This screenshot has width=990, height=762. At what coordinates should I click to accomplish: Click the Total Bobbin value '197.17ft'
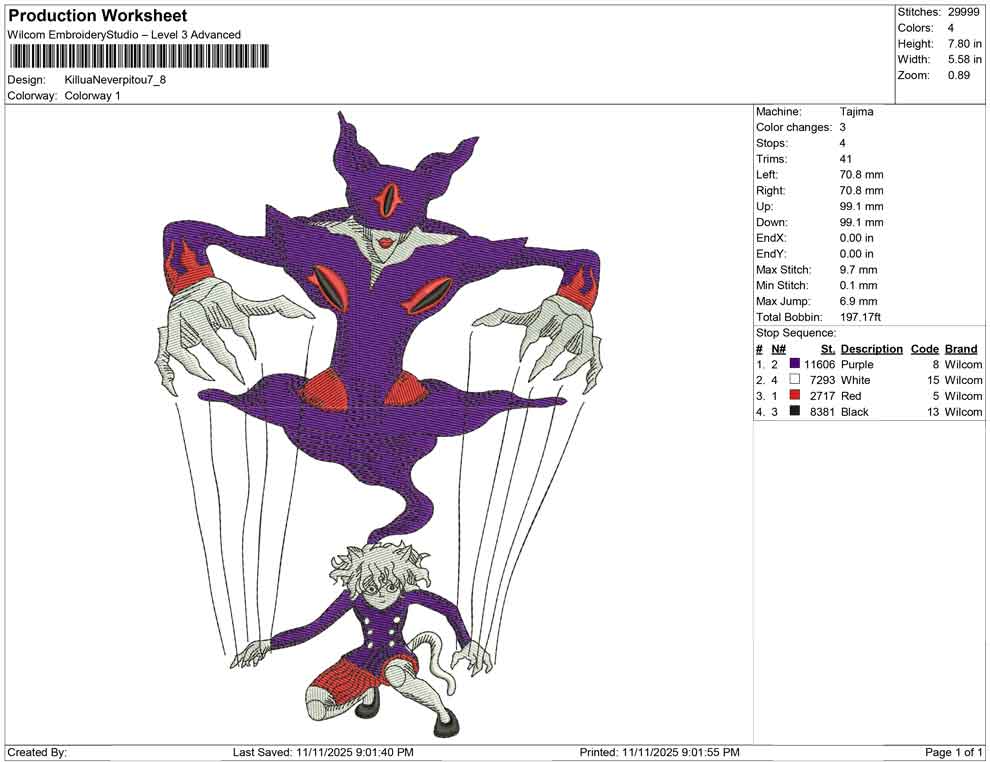[x=861, y=317]
